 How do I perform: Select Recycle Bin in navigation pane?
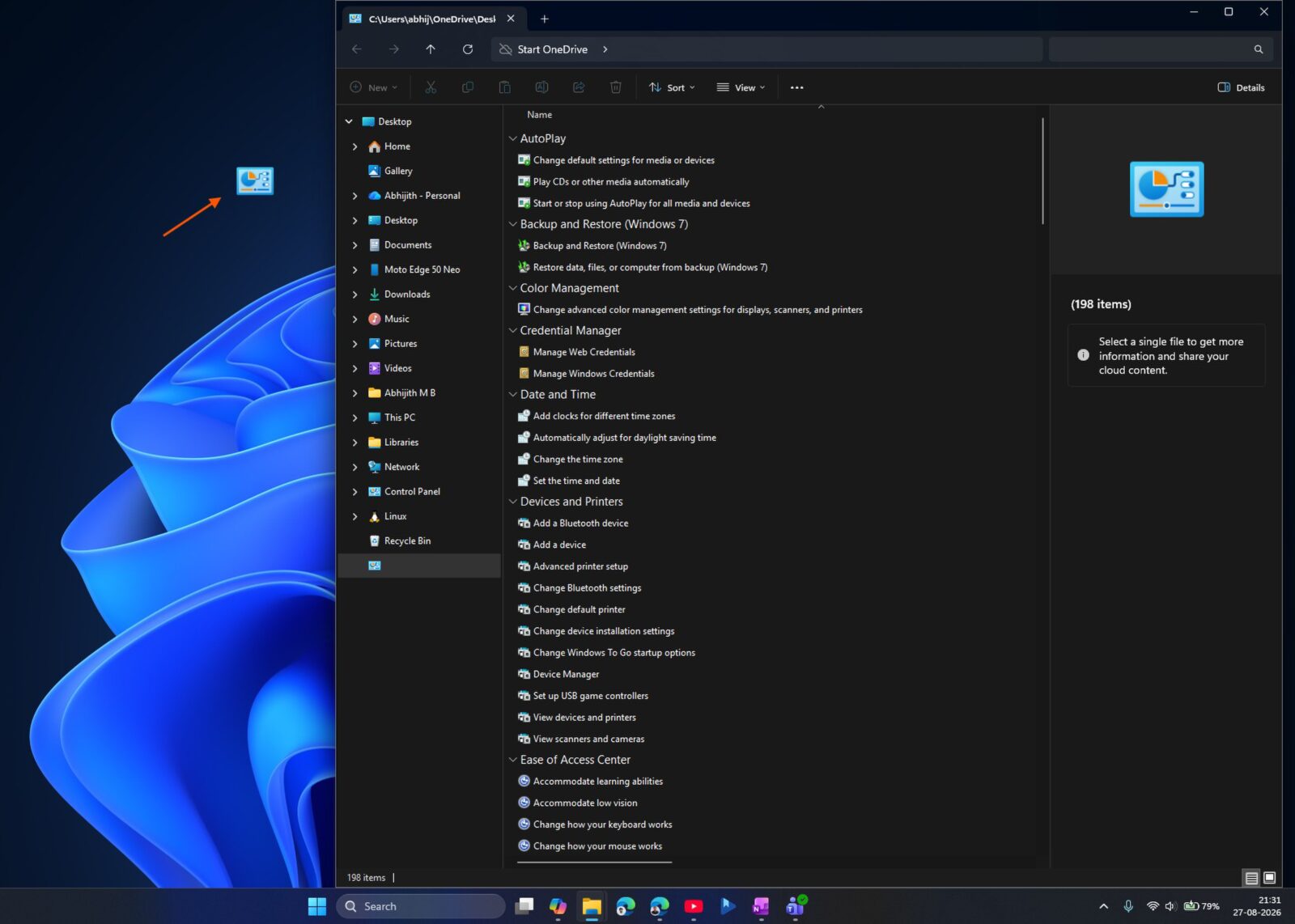[x=407, y=541]
